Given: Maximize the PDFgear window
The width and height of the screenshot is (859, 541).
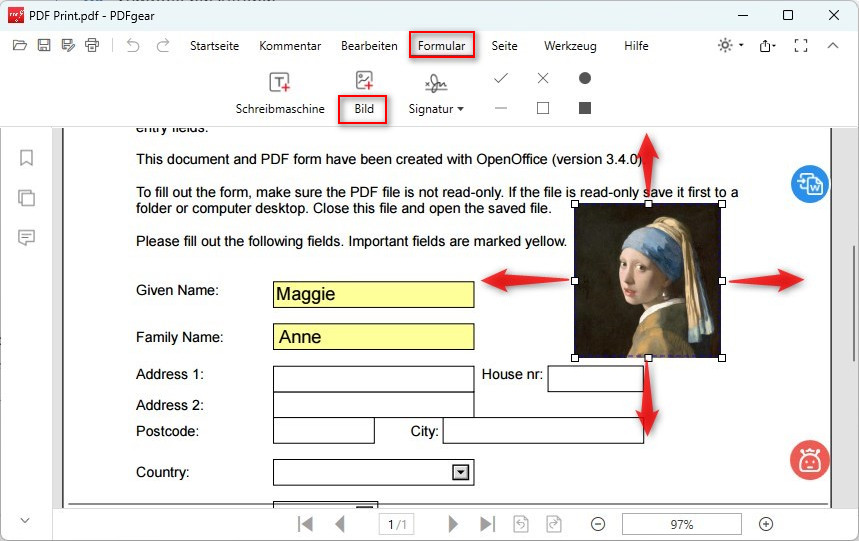Looking at the screenshot, I should pyautogui.click(x=788, y=15).
